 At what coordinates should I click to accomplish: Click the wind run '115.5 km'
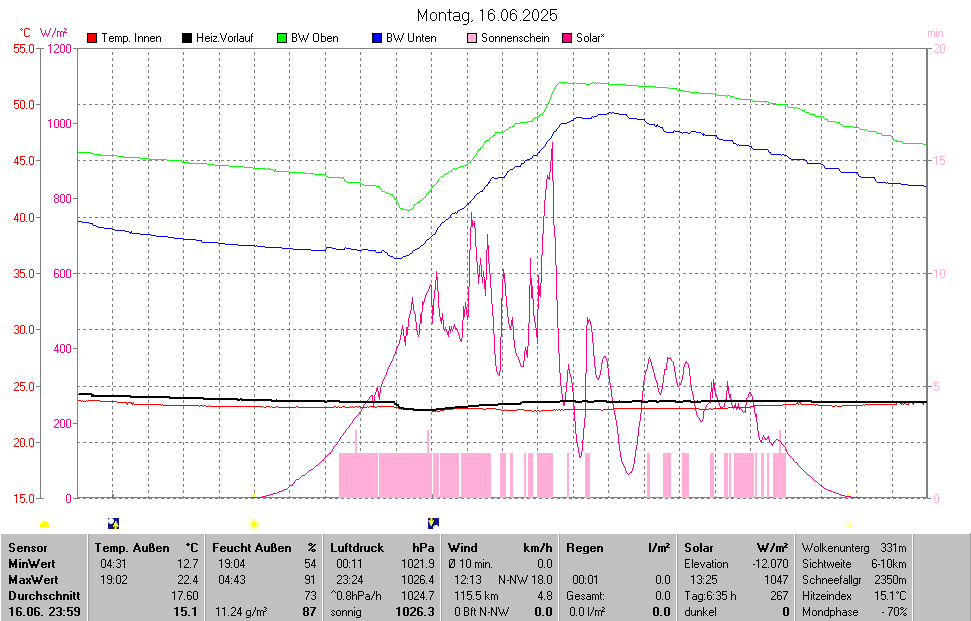476,596
